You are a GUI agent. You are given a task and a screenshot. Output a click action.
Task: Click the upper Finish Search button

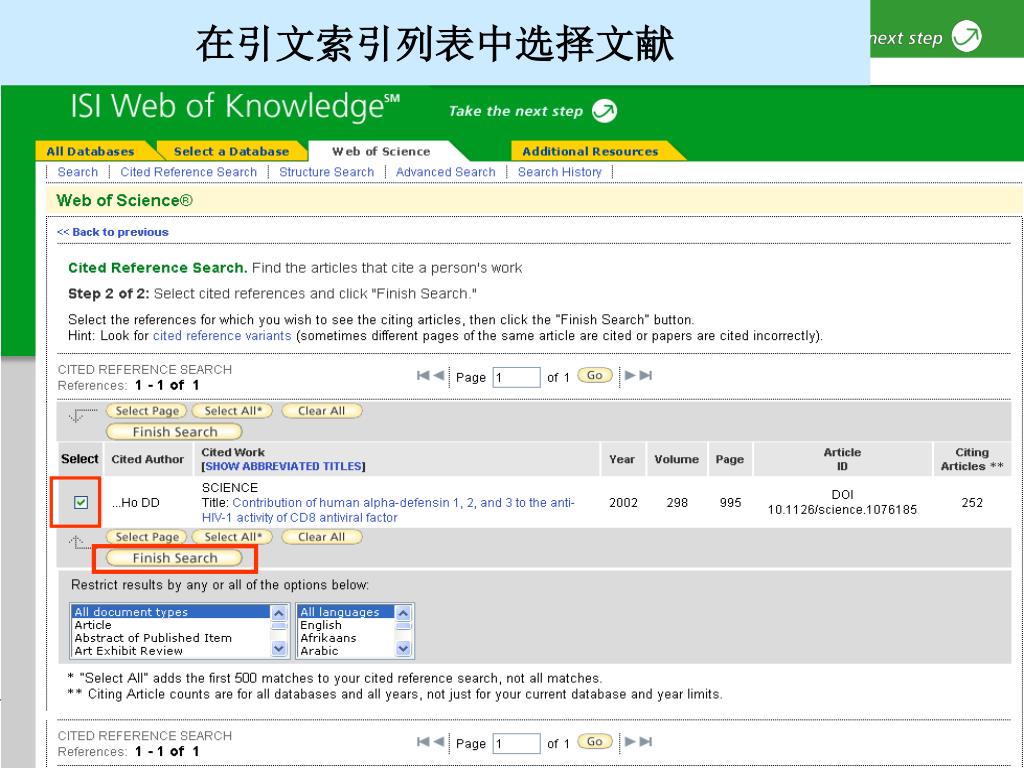174,432
